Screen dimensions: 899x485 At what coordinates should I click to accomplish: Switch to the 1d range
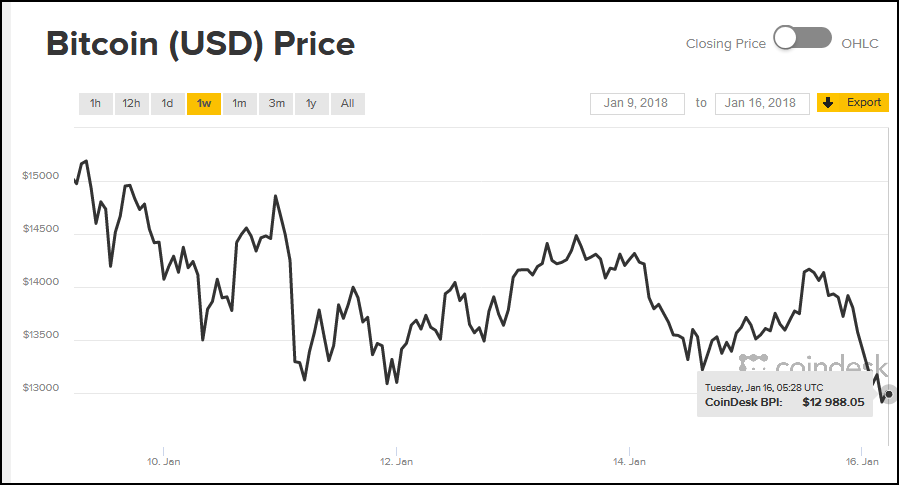coord(167,104)
